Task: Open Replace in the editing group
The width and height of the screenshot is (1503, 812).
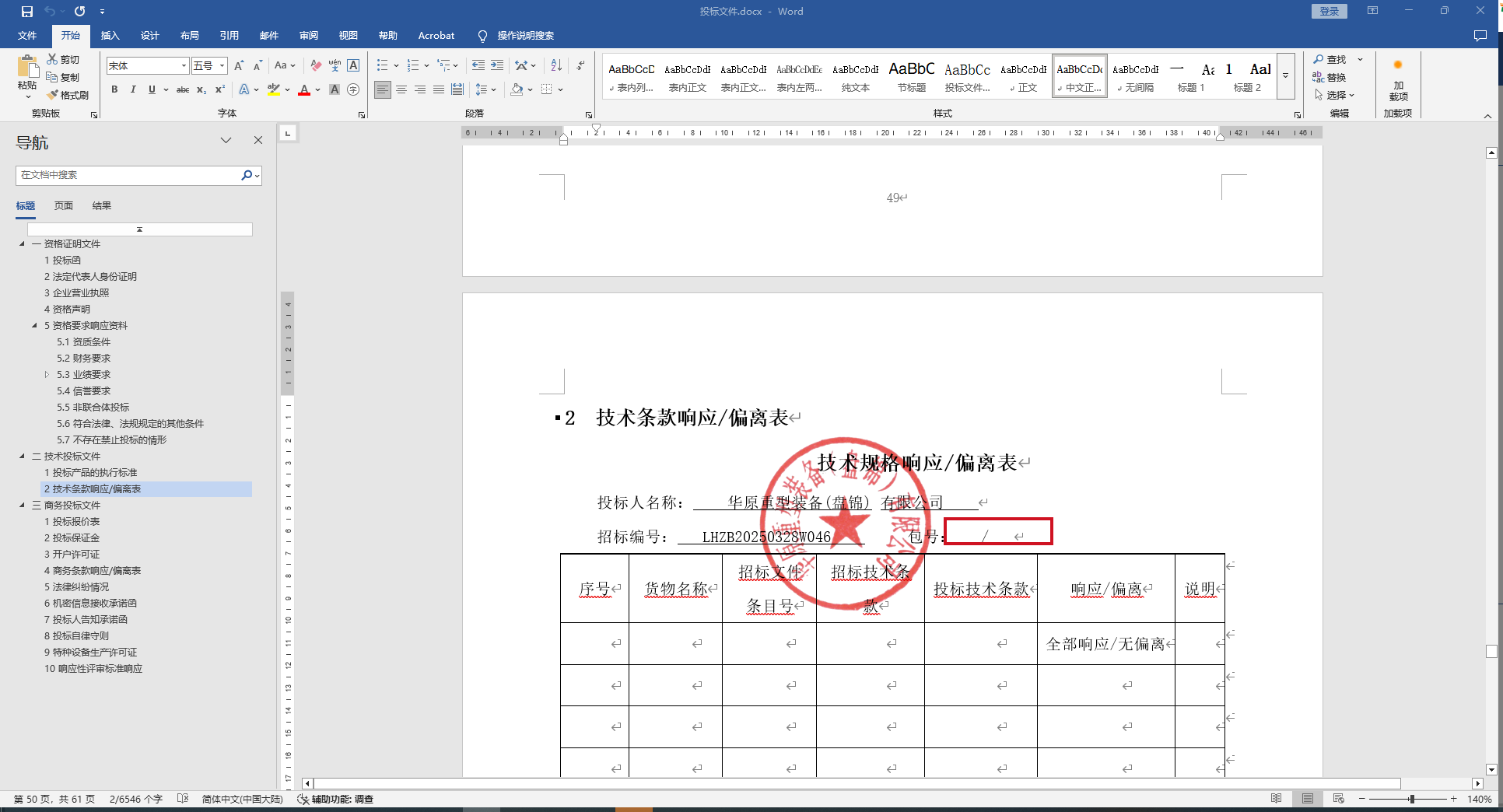Action: click(1330, 77)
